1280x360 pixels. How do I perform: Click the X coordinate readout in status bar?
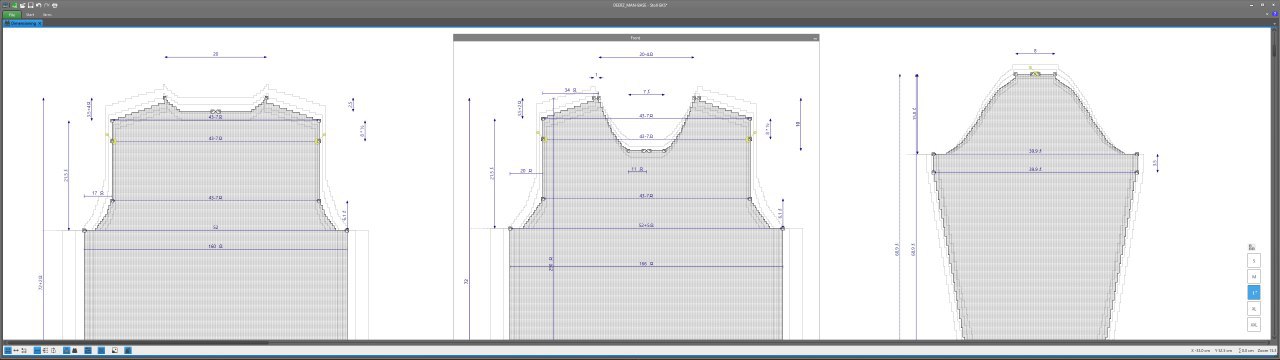[1200, 351]
